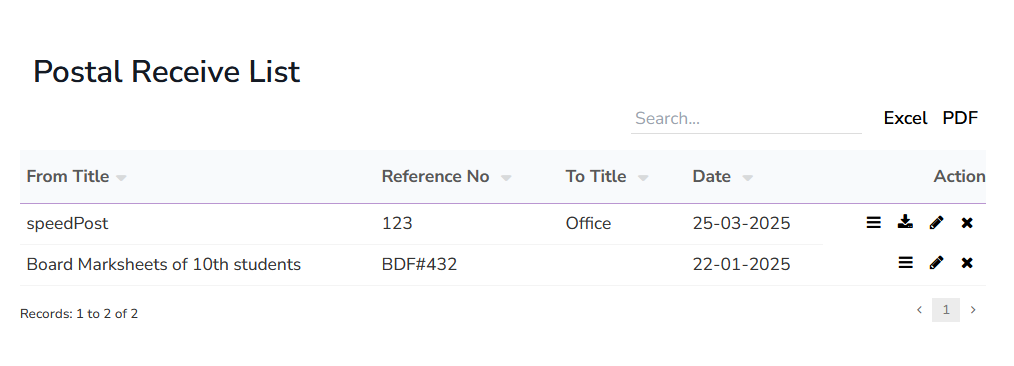
Task: Edit the Board Marksheets of 10th students record
Action: tap(936, 263)
